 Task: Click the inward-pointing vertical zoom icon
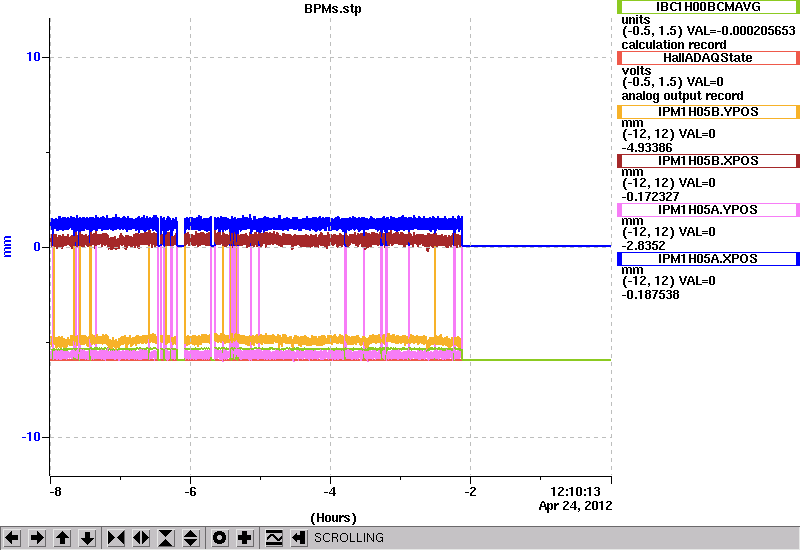pyautogui.click(x=166, y=538)
